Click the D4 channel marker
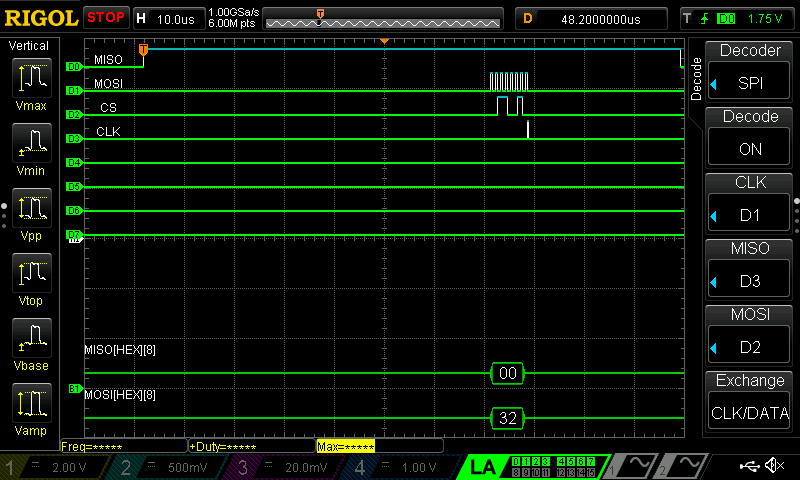800x480 pixels. pyautogui.click(x=74, y=162)
